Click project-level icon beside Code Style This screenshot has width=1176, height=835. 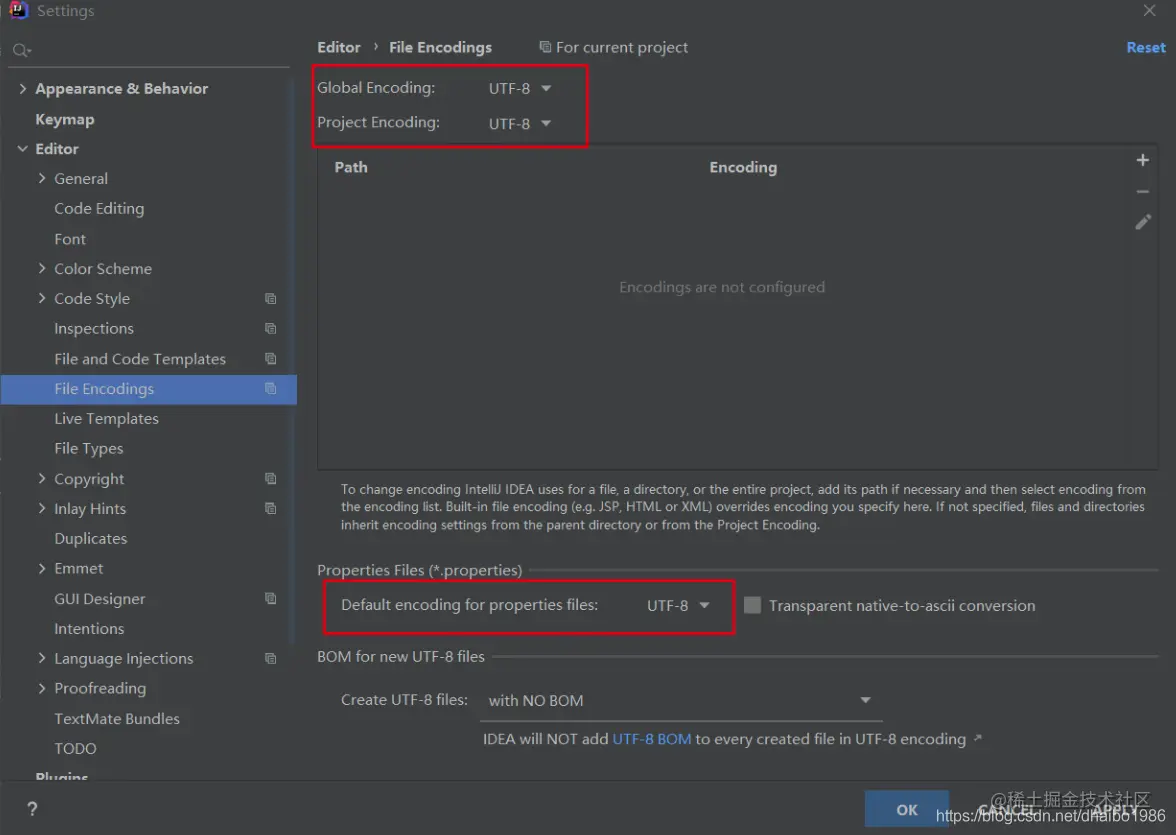click(x=271, y=299)
